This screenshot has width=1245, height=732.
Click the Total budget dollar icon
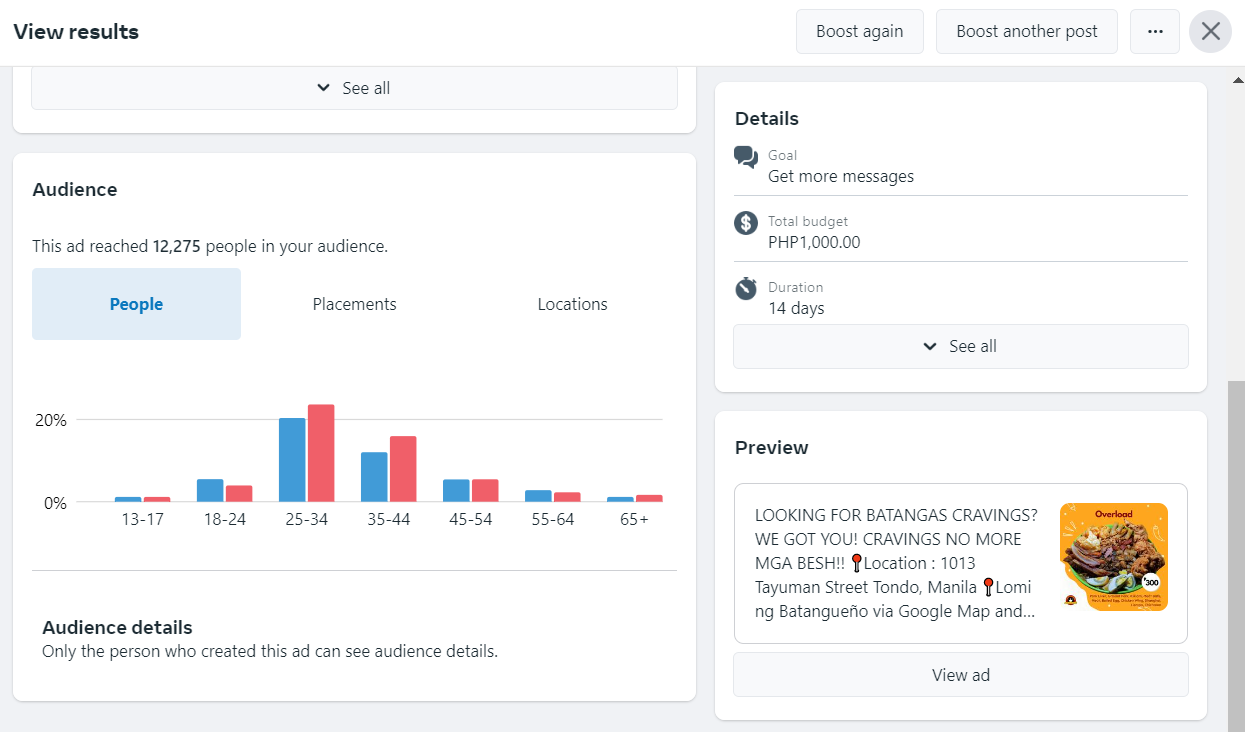point(746,223)
